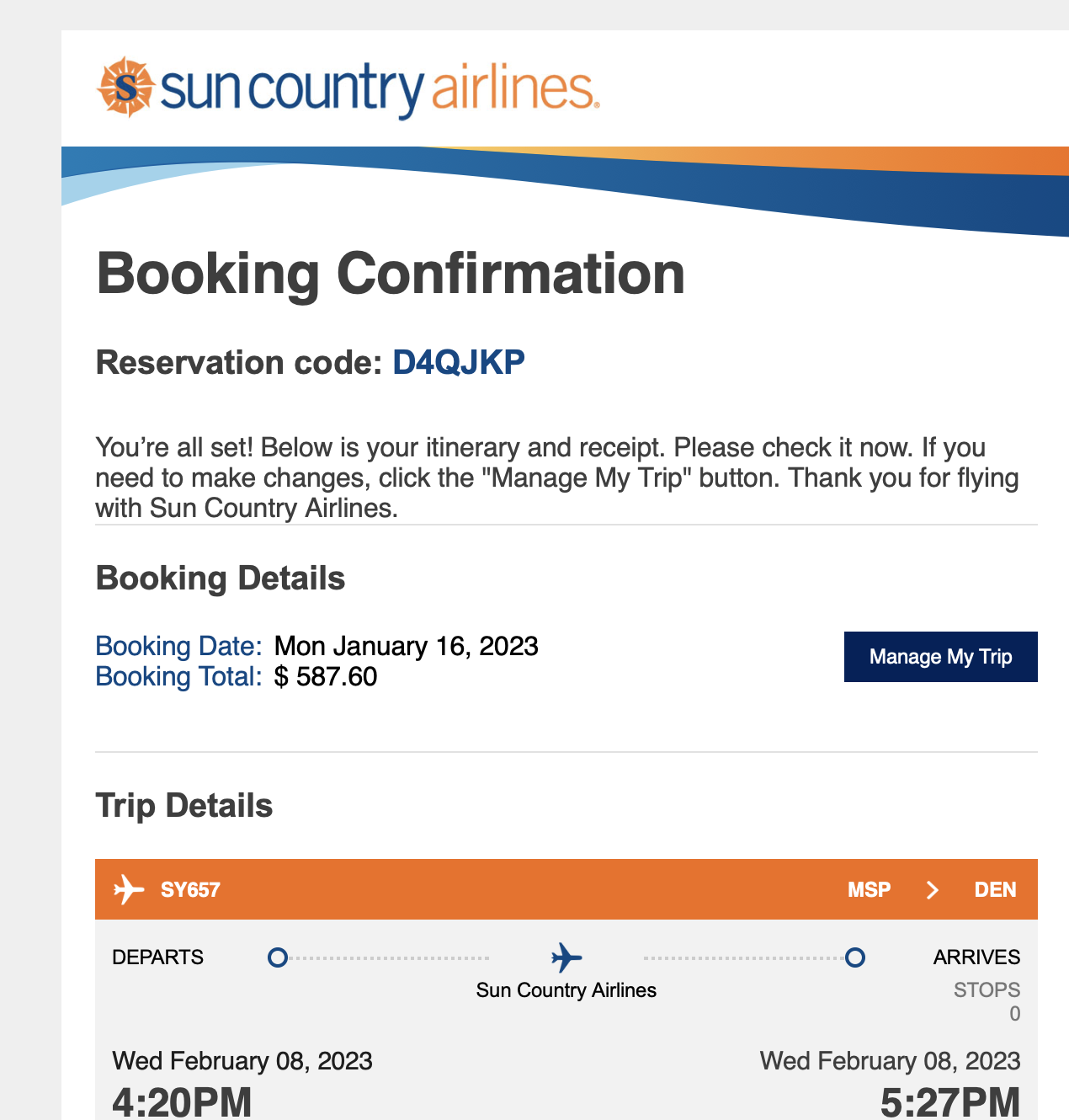Viewport: 1069px width, 1120px height.
Task: Click the 4:20PM departure time
Action: coord(182,1101)
